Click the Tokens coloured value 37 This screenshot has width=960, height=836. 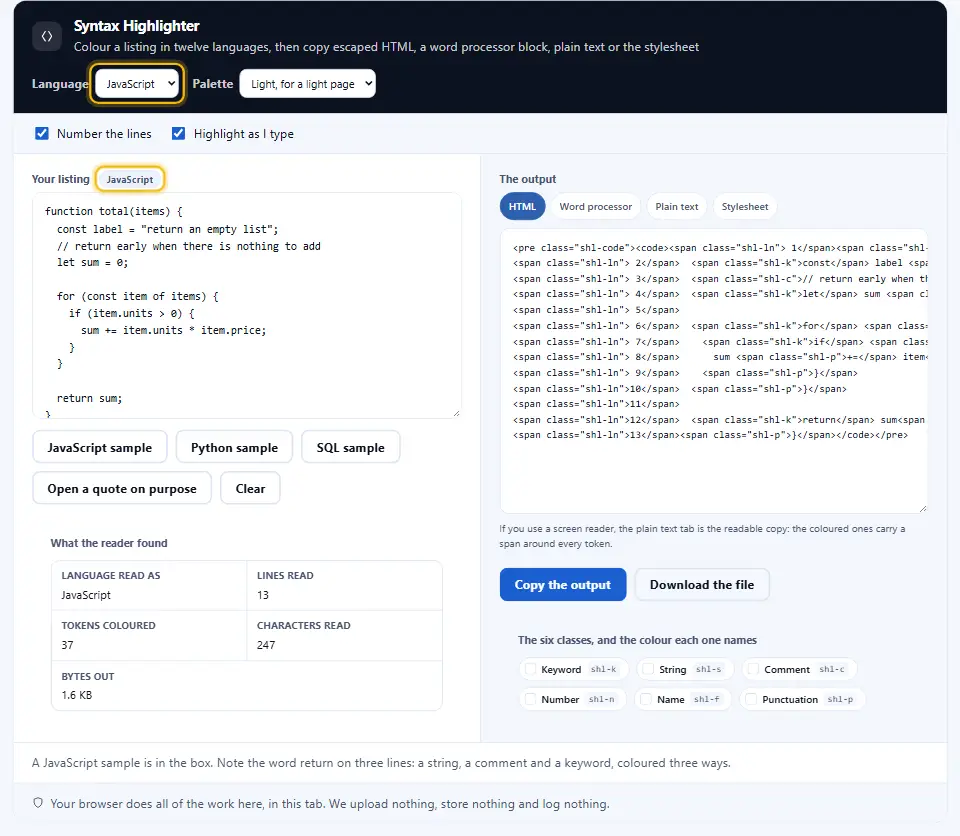(x=67, y=645)
